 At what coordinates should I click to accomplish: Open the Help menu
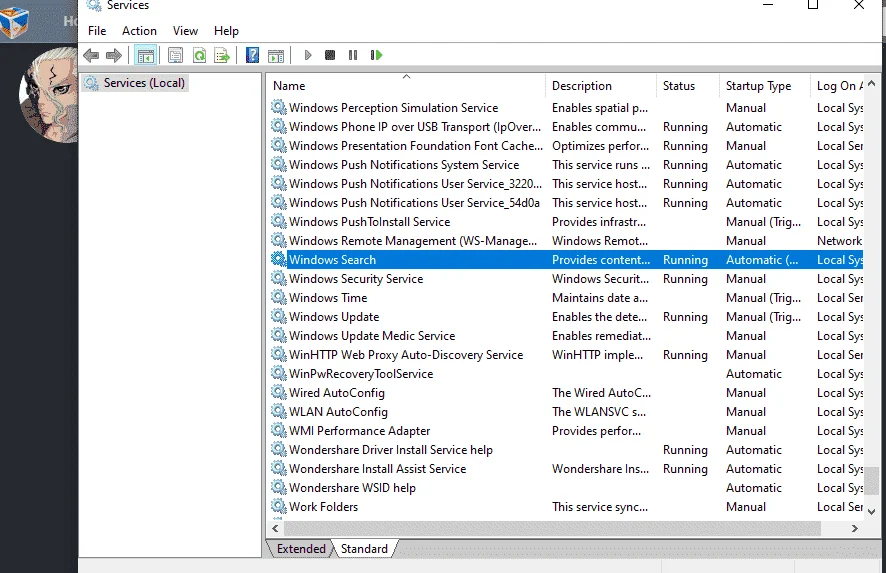[x=226, y=31]
